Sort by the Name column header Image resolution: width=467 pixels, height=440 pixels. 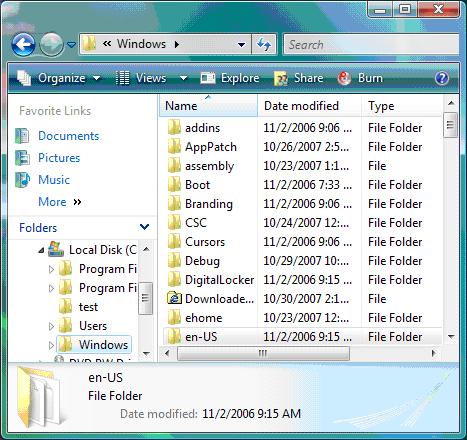[208, 106]
